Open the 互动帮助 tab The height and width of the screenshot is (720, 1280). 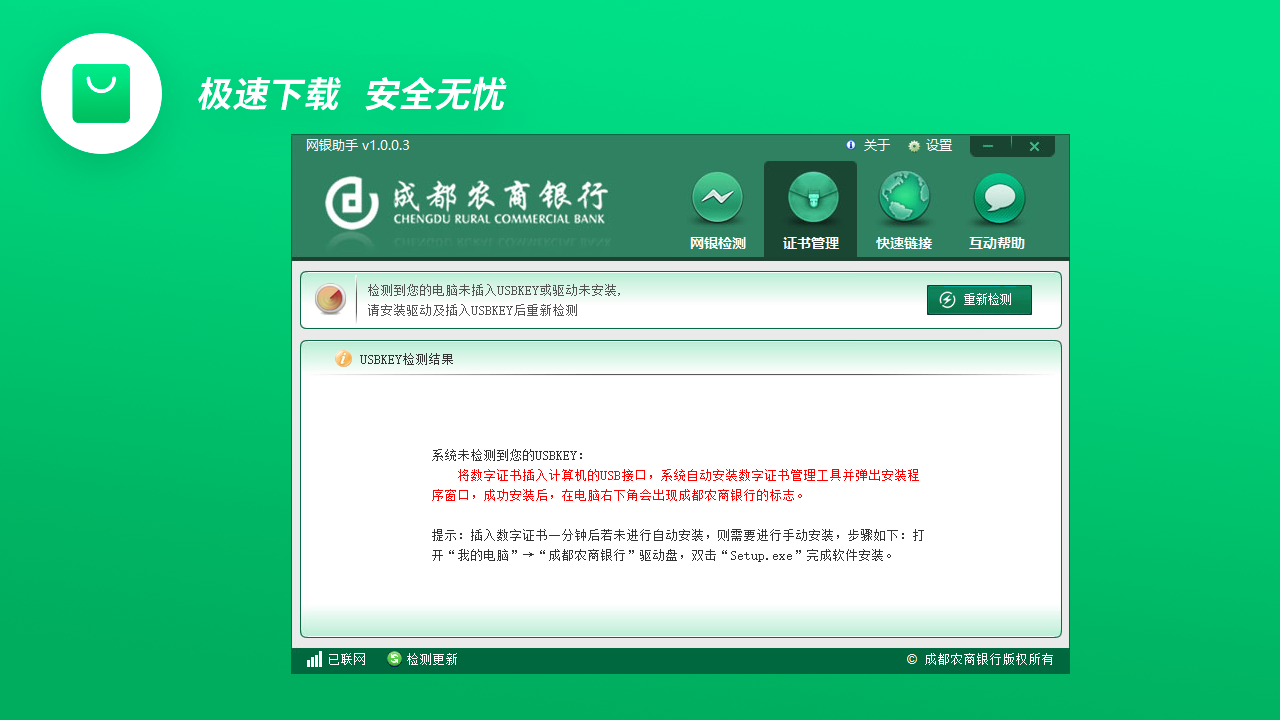998,242
